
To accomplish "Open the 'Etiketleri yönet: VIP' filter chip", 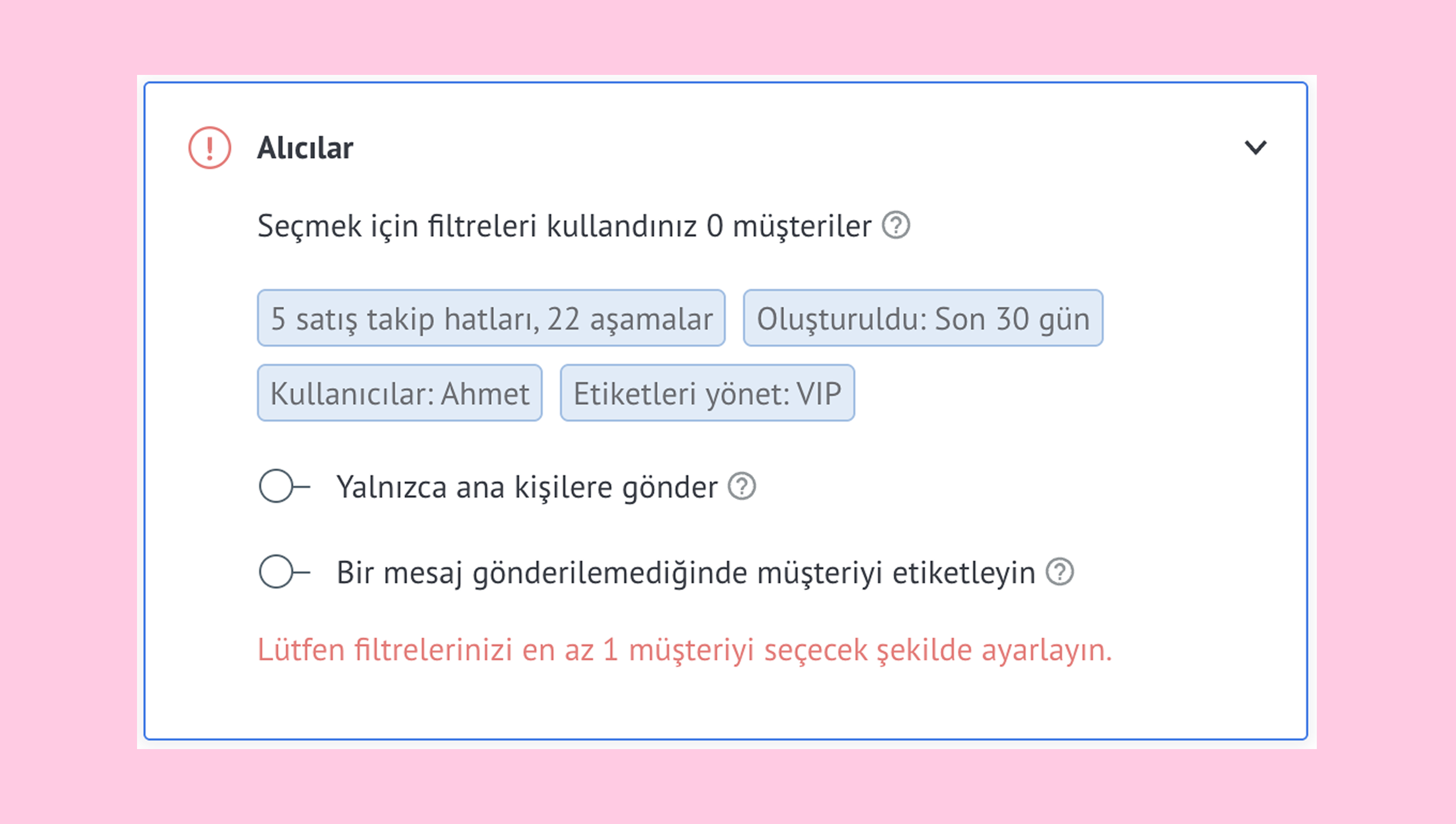I will tap(708, 393).
